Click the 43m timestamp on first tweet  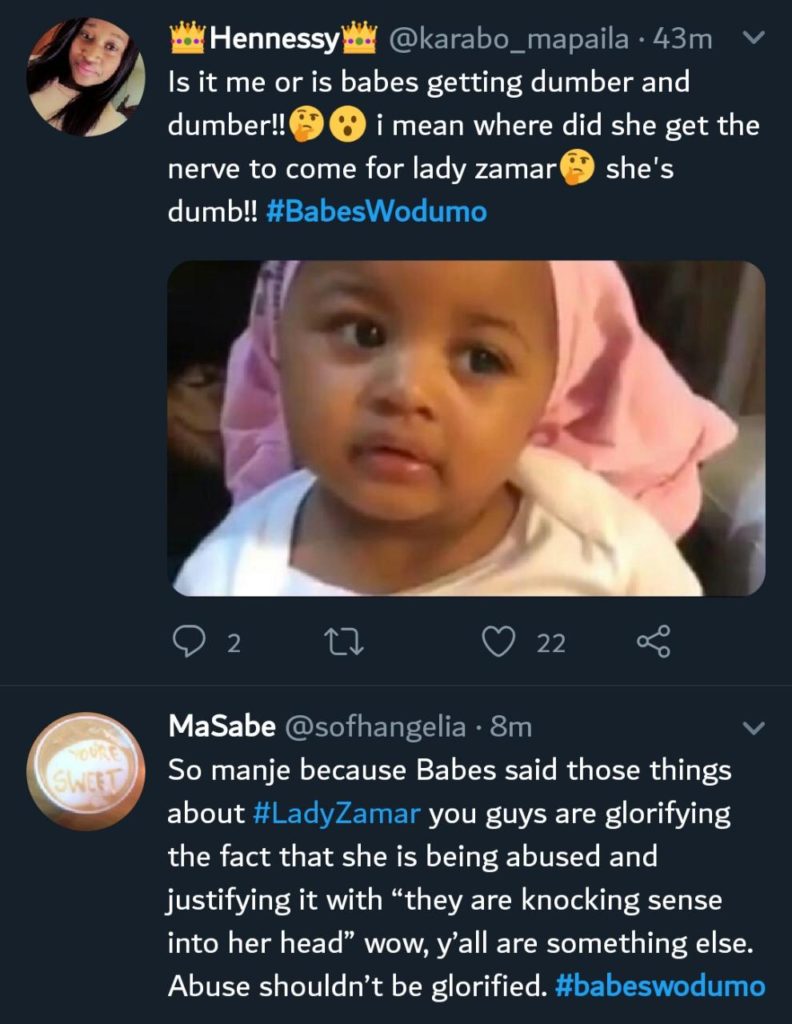click(682, 40)
